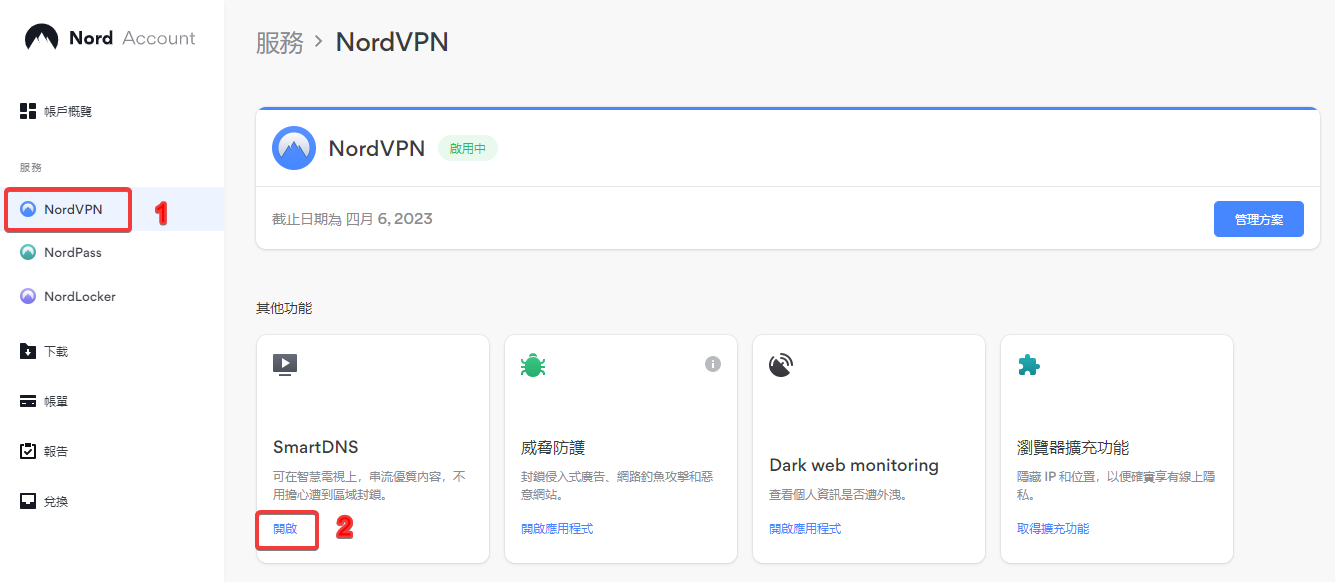Click the 開啟 link under SmartDNS
This screenshot has width=1335, height=582.
pos(285,528)
